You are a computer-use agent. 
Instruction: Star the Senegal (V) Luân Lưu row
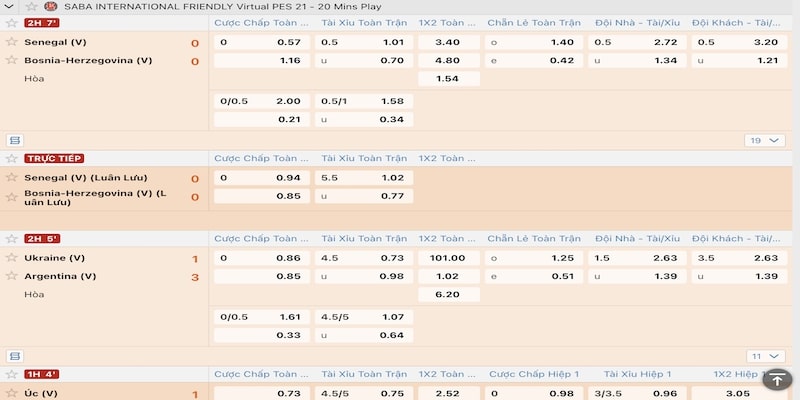click(12, 177)
